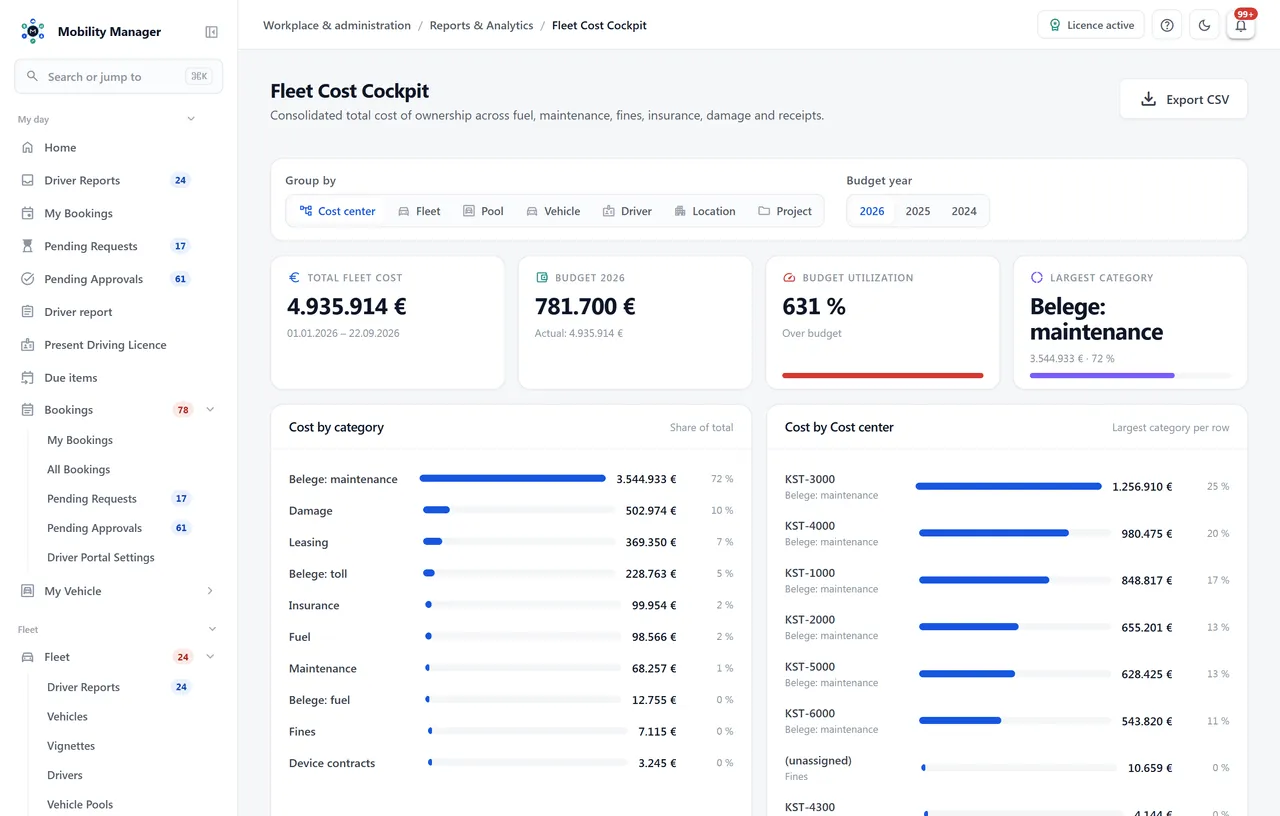Group by Driver option
1280x816 pixels.
click(627, 211)
